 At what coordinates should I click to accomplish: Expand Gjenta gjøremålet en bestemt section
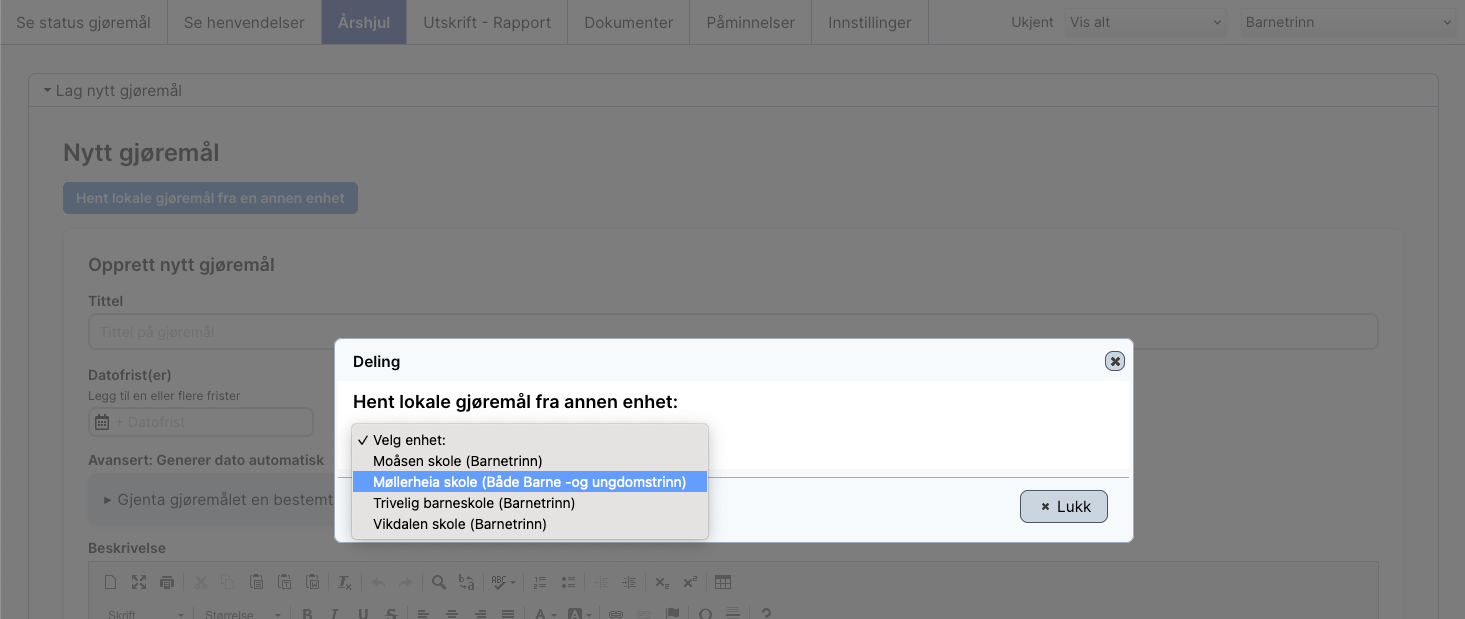point(218,500)
